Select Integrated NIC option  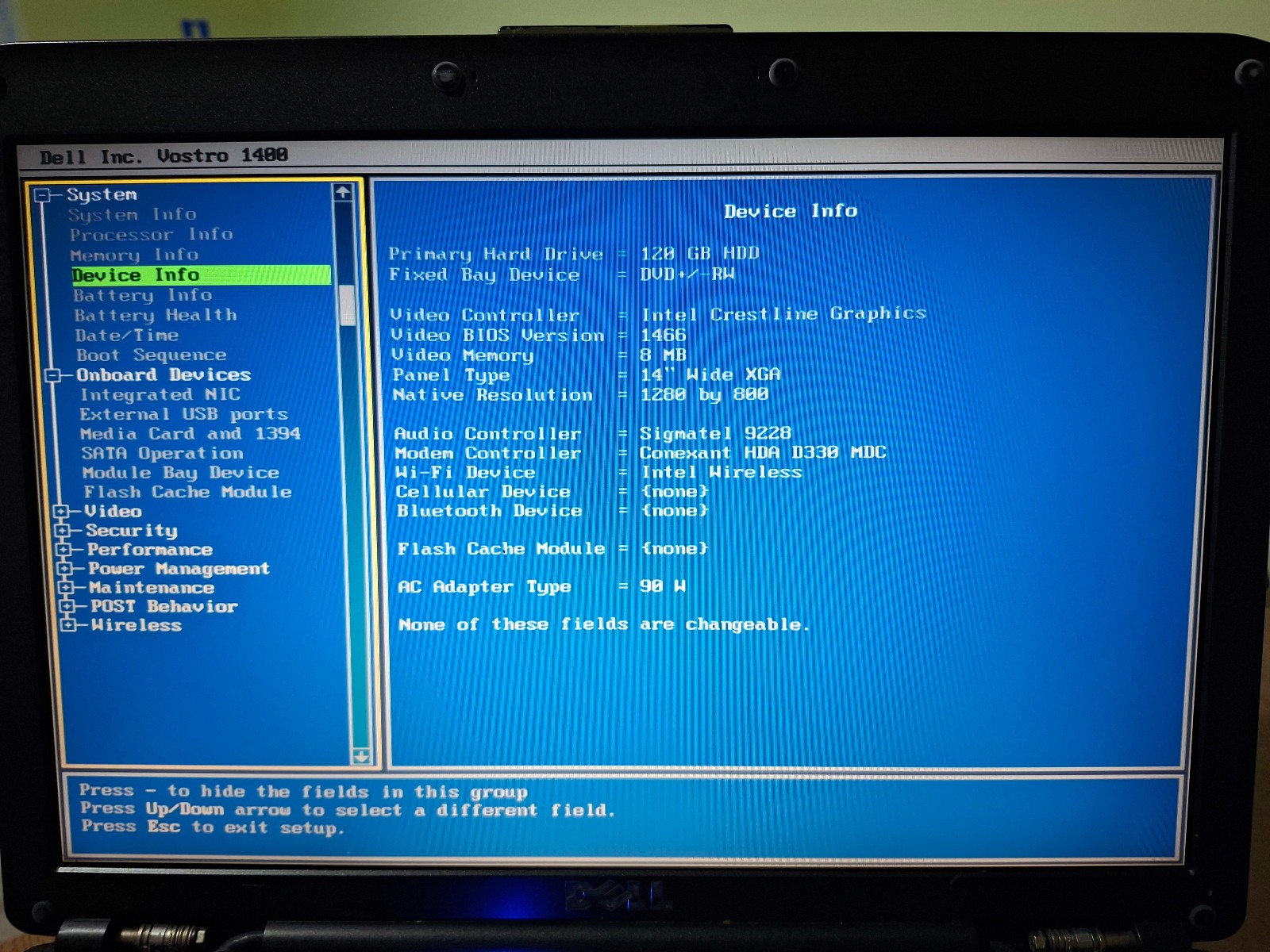coord(160,395)
